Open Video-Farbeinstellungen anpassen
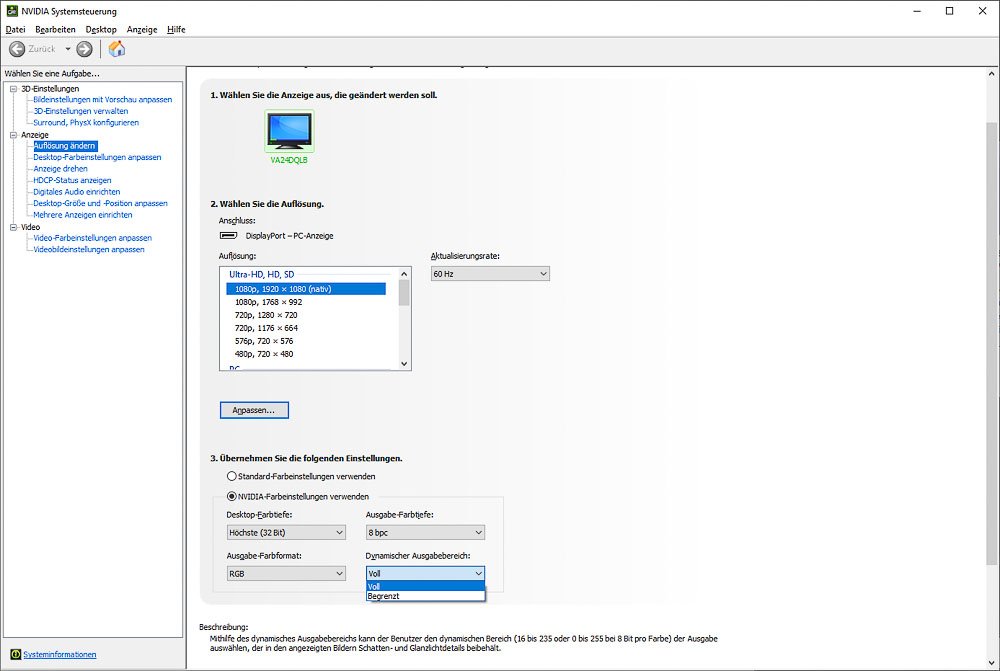 [92, 238]
